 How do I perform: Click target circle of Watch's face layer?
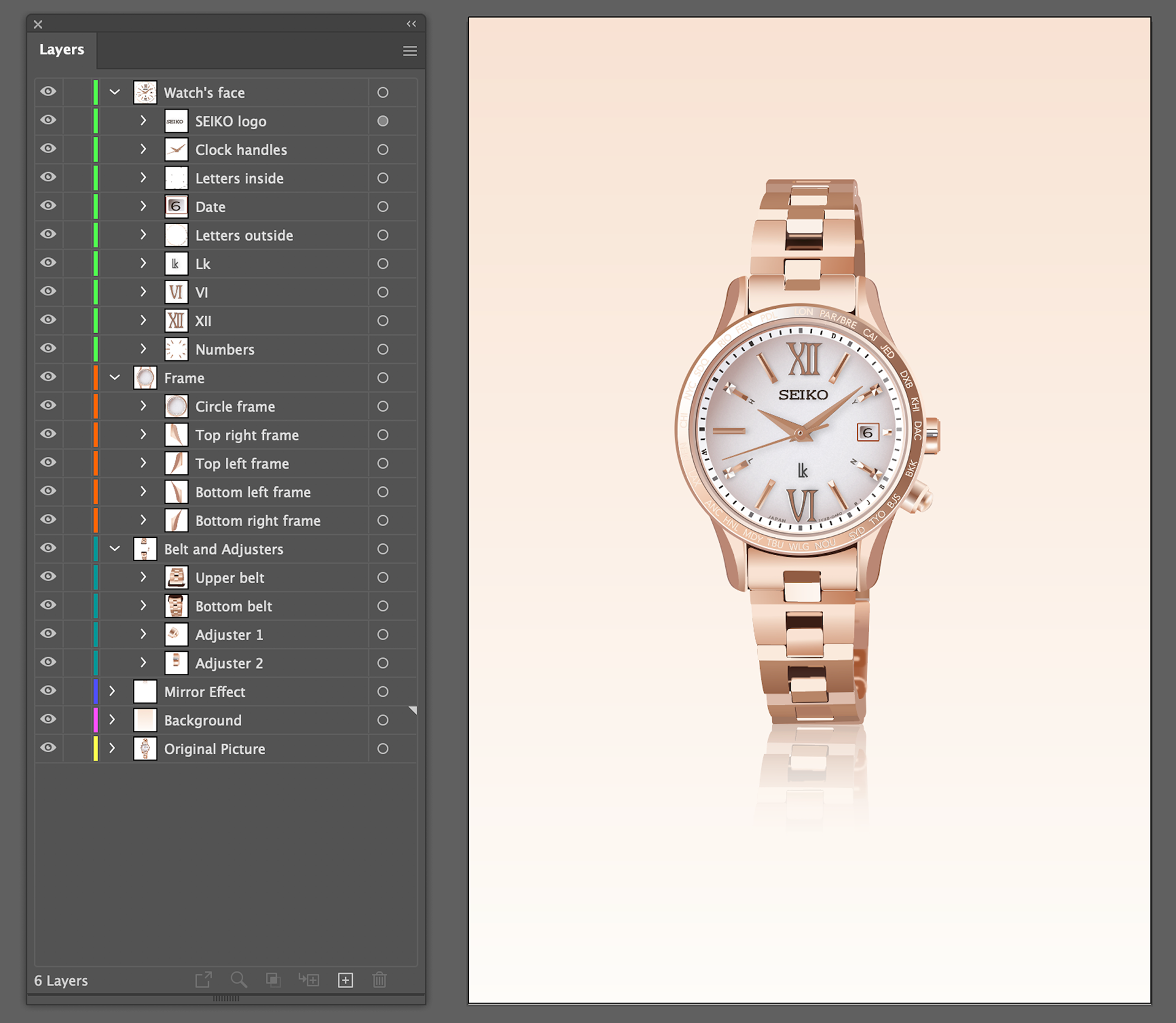point(383,92)
